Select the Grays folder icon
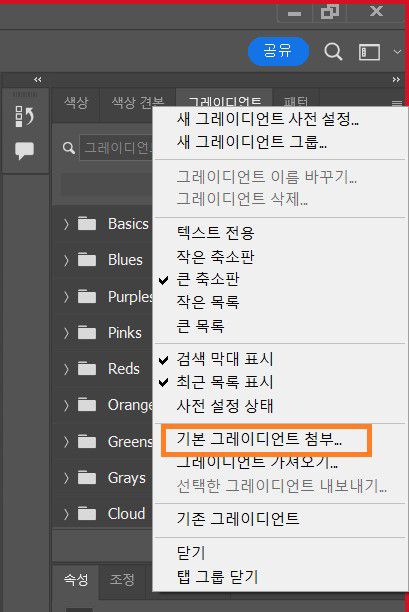 (87, 477)
